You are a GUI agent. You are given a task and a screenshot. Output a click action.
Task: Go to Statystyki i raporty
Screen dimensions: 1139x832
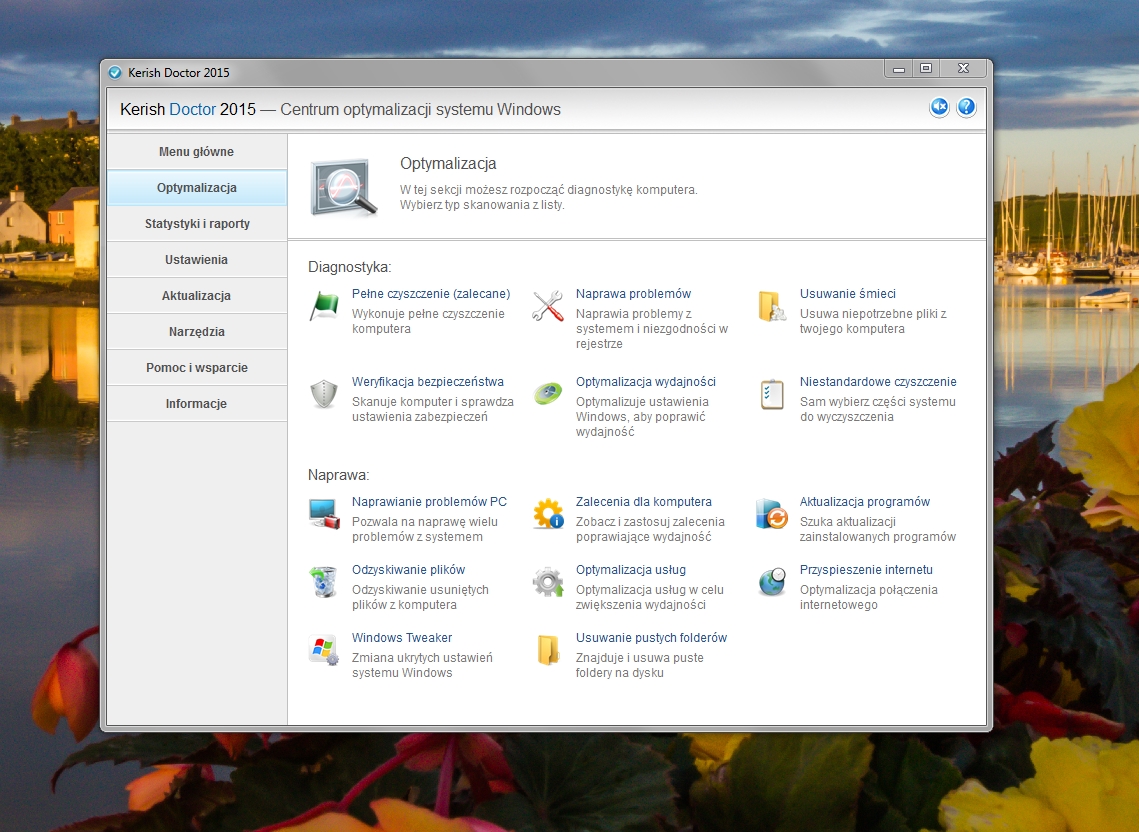(197, 224)
